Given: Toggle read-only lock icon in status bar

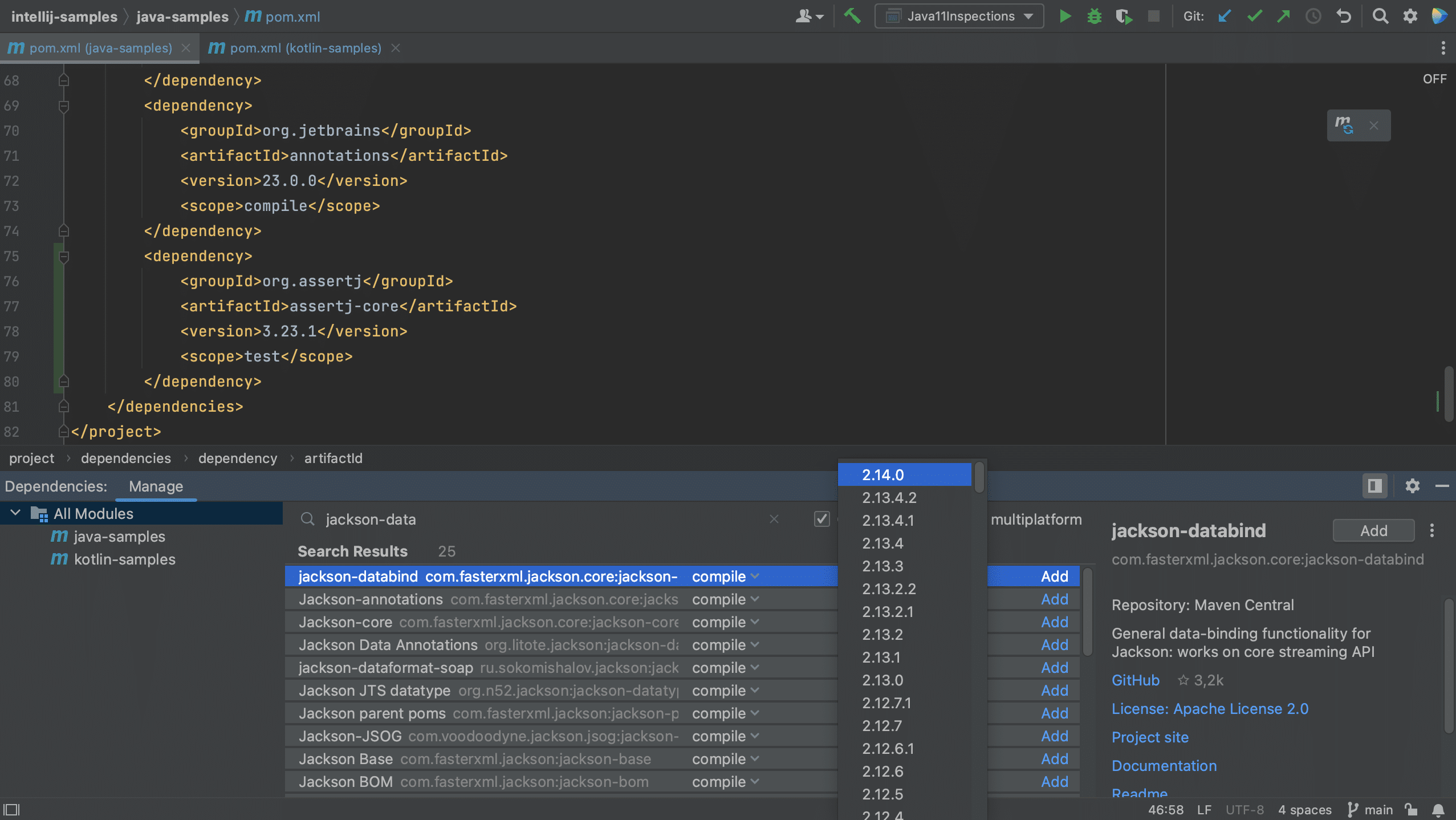Looking at the screenshot, I should [x=1410, y=809].
